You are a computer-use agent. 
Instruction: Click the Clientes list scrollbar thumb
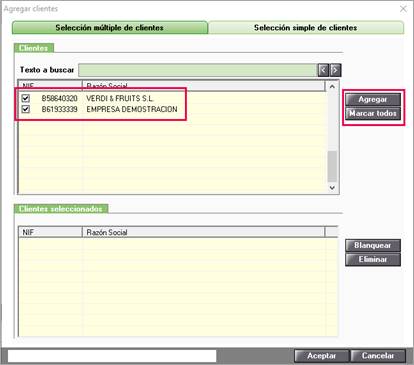(332, 166)
